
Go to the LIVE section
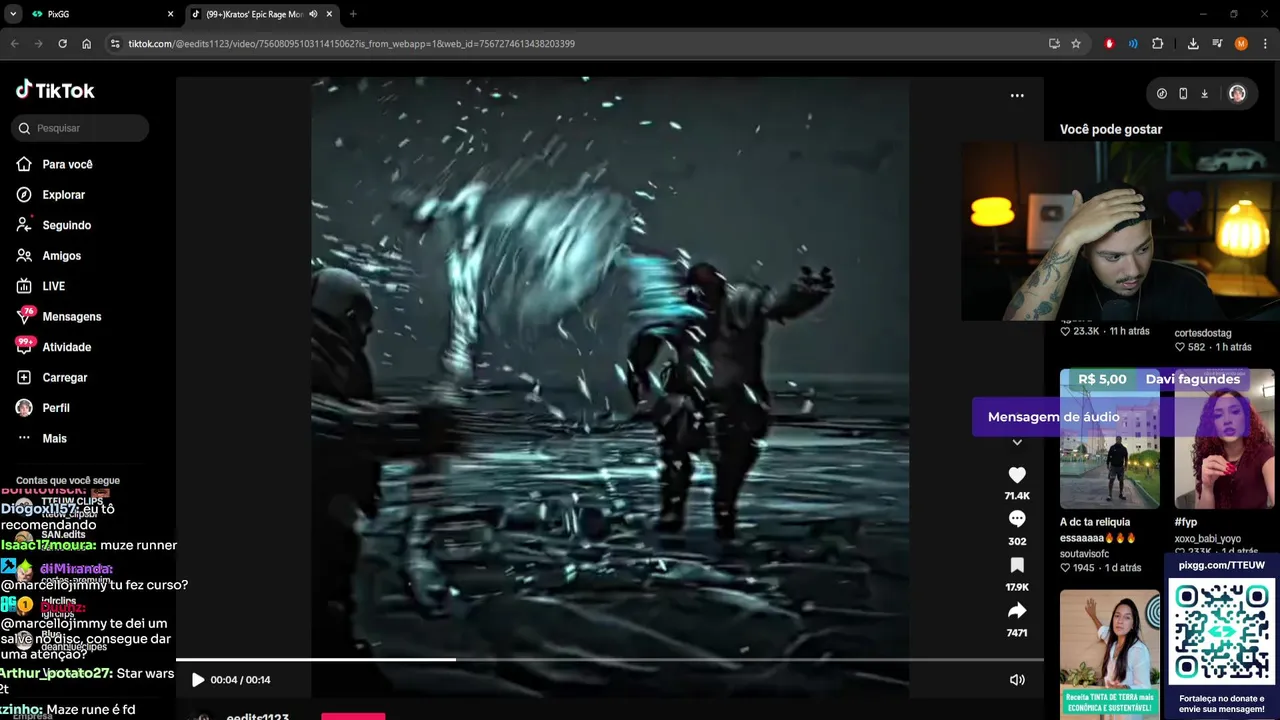(41, 286)
